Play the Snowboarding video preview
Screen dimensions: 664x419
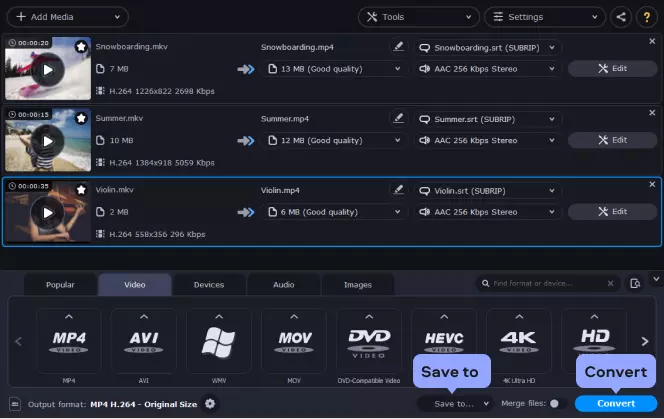tap(48, 70)
